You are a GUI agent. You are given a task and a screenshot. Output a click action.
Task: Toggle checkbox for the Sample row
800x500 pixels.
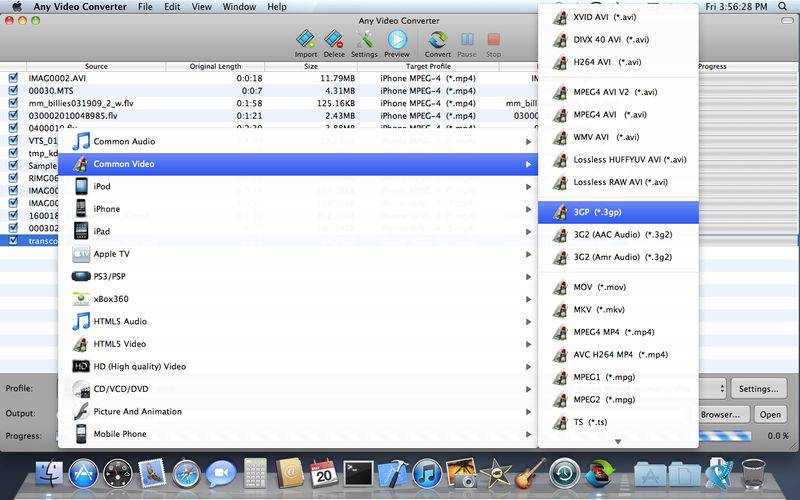13,165
